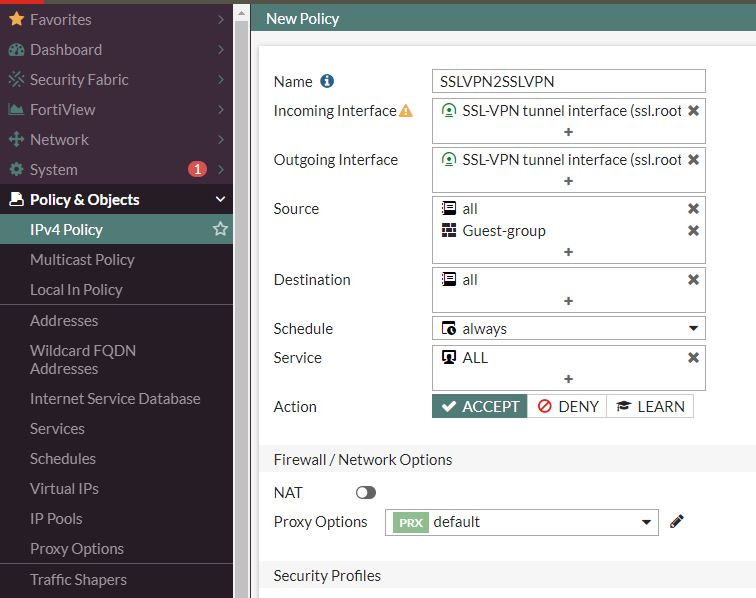This screenshot has width=756, height=598.
Task: Click the Incoming Interface warning icon
Action: click(x=406, y=111)
